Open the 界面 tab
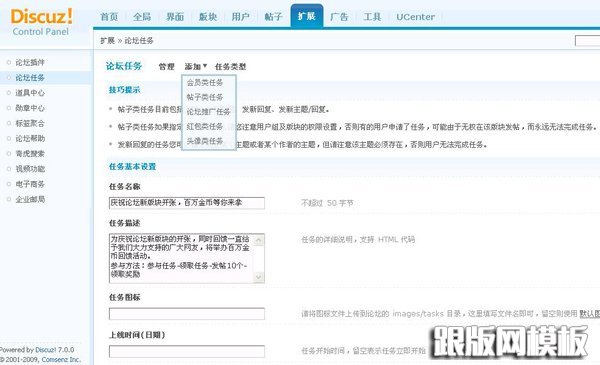The image size is (600, 365). tap(175, 17)
